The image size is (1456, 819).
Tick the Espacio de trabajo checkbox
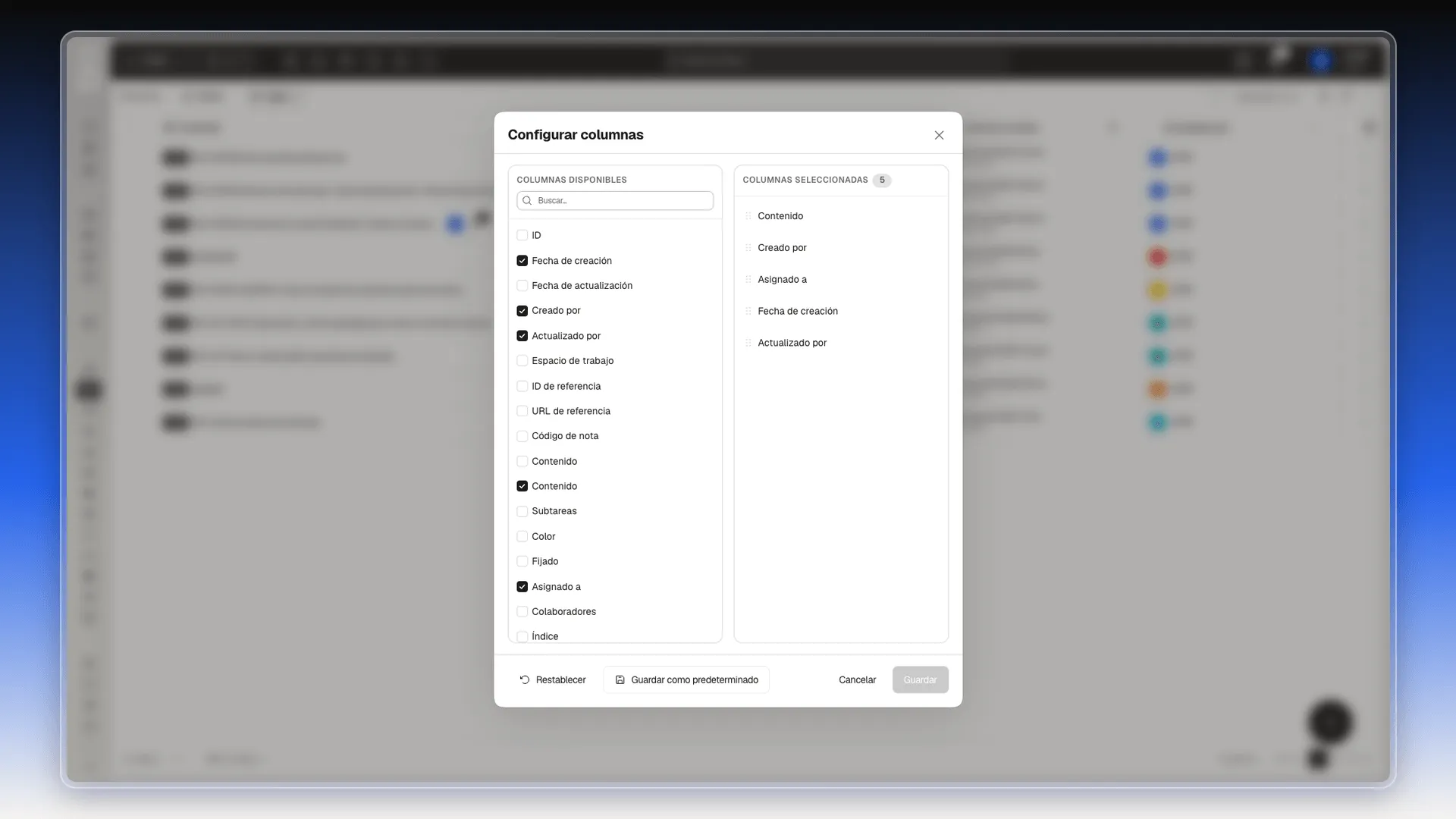click(x=522, y=361)
